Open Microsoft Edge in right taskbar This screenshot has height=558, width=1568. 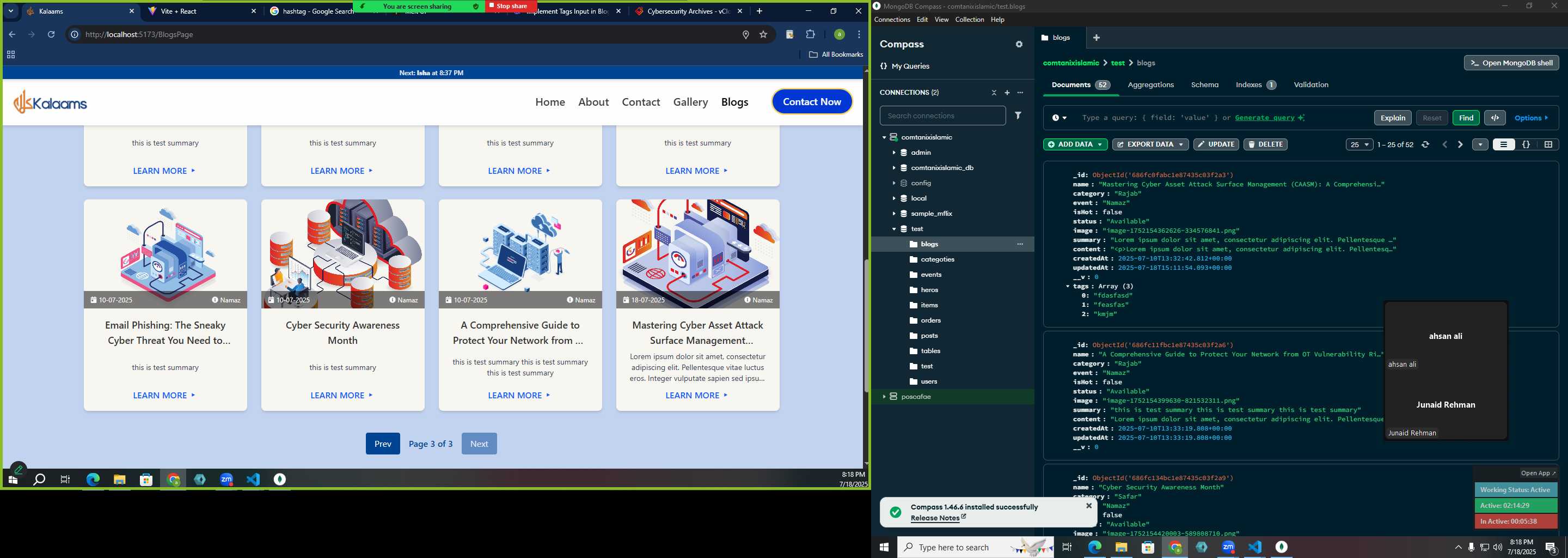[x=1094, y=547]
